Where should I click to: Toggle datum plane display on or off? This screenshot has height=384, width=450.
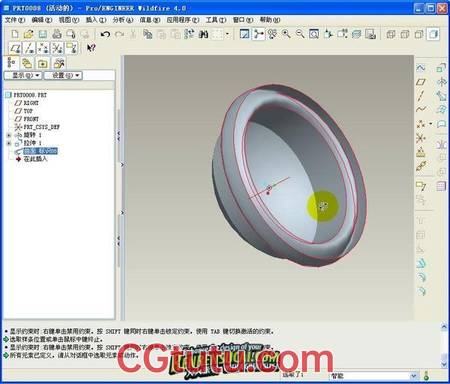pos(15,48)
